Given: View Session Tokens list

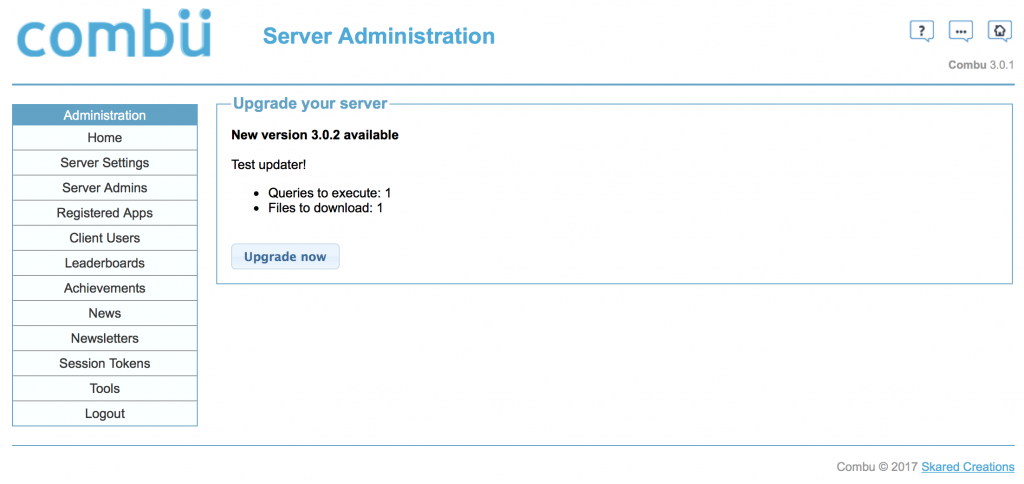Looking at the screenshot, I should 104,363.
